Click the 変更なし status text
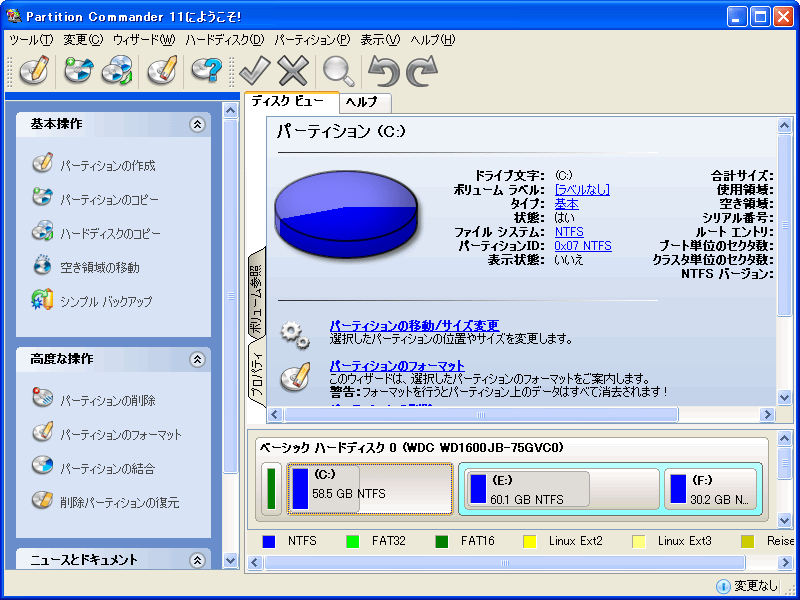 coord(755,586)
